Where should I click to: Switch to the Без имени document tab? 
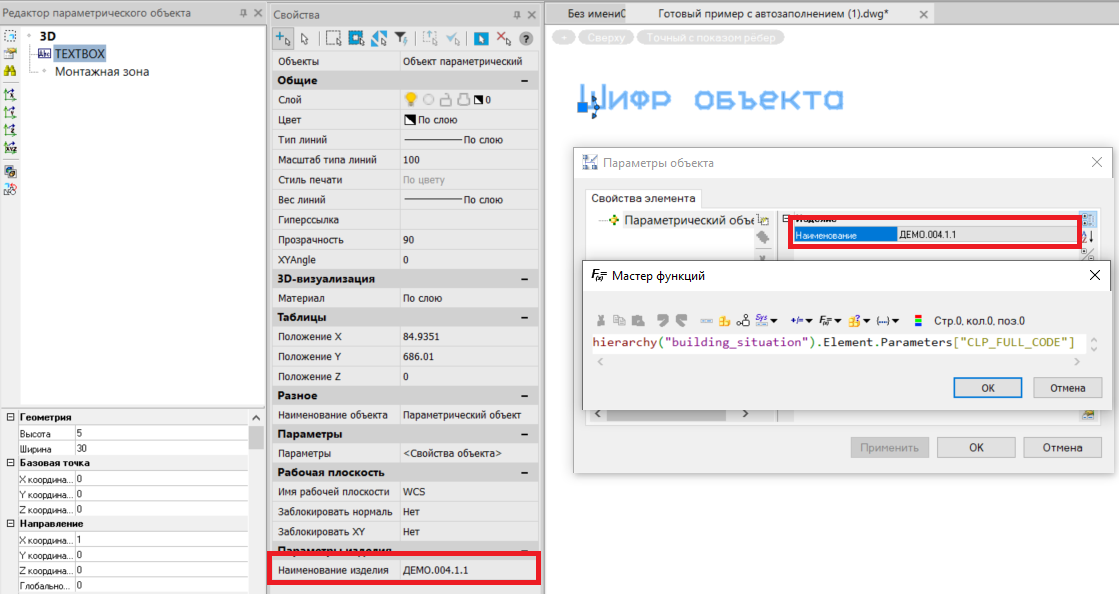click(597, 14)
